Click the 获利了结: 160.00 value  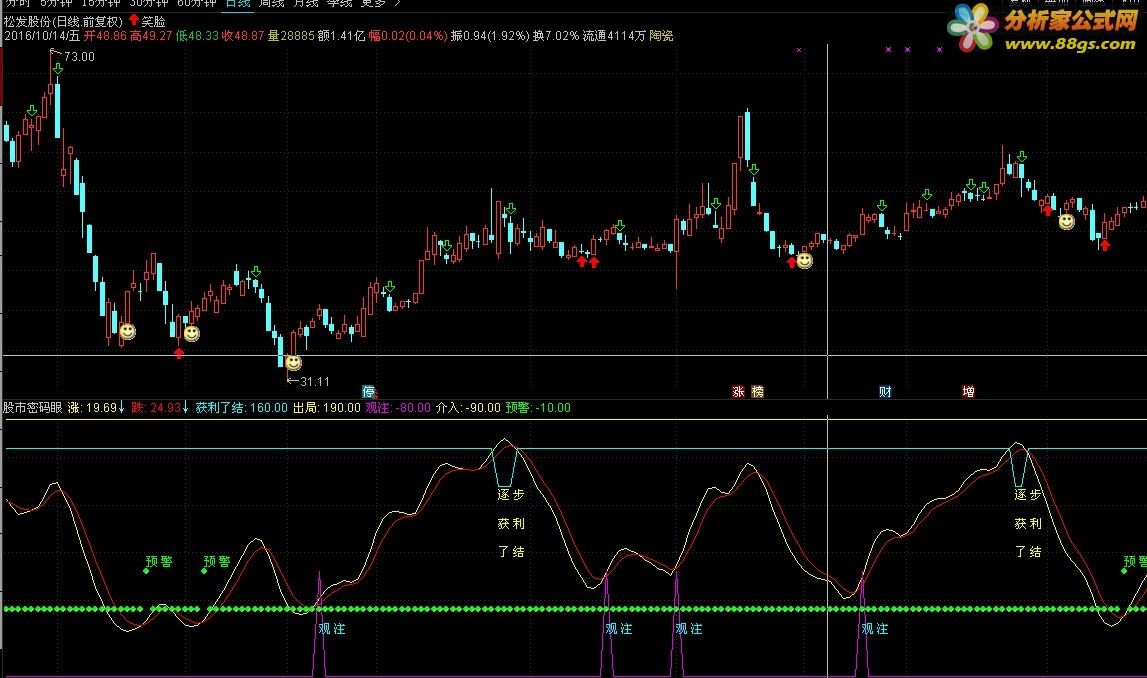pyautogui.click(x=241, y=407)
